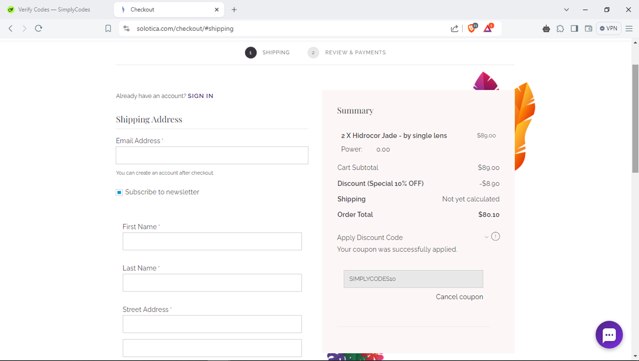Switch to Verify Codes SimplyCodes tab

pos(54,9)
